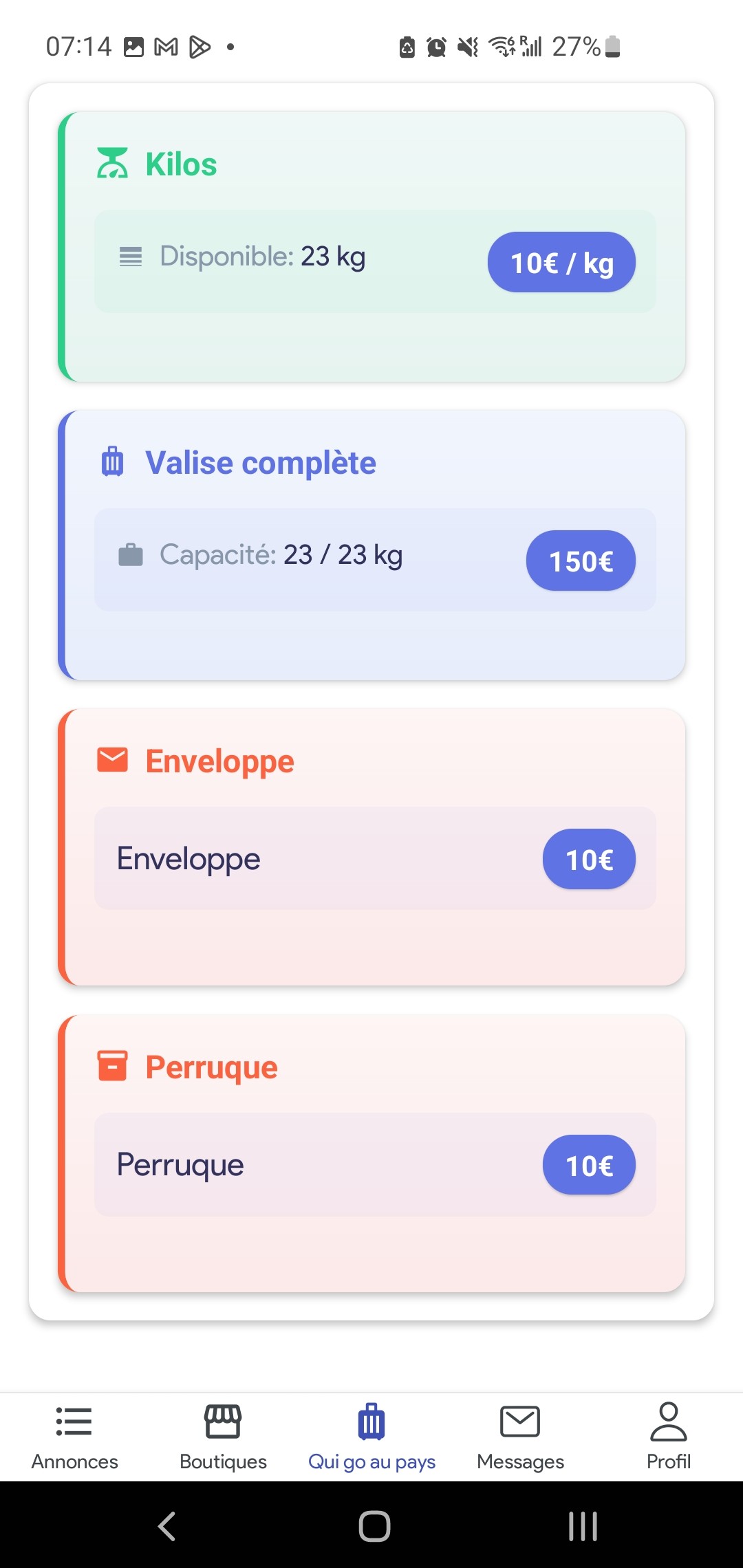The height and width of the screenshot is (1568, 743).
Task: Open the Messages tab
Action: tap(520, 1437)
